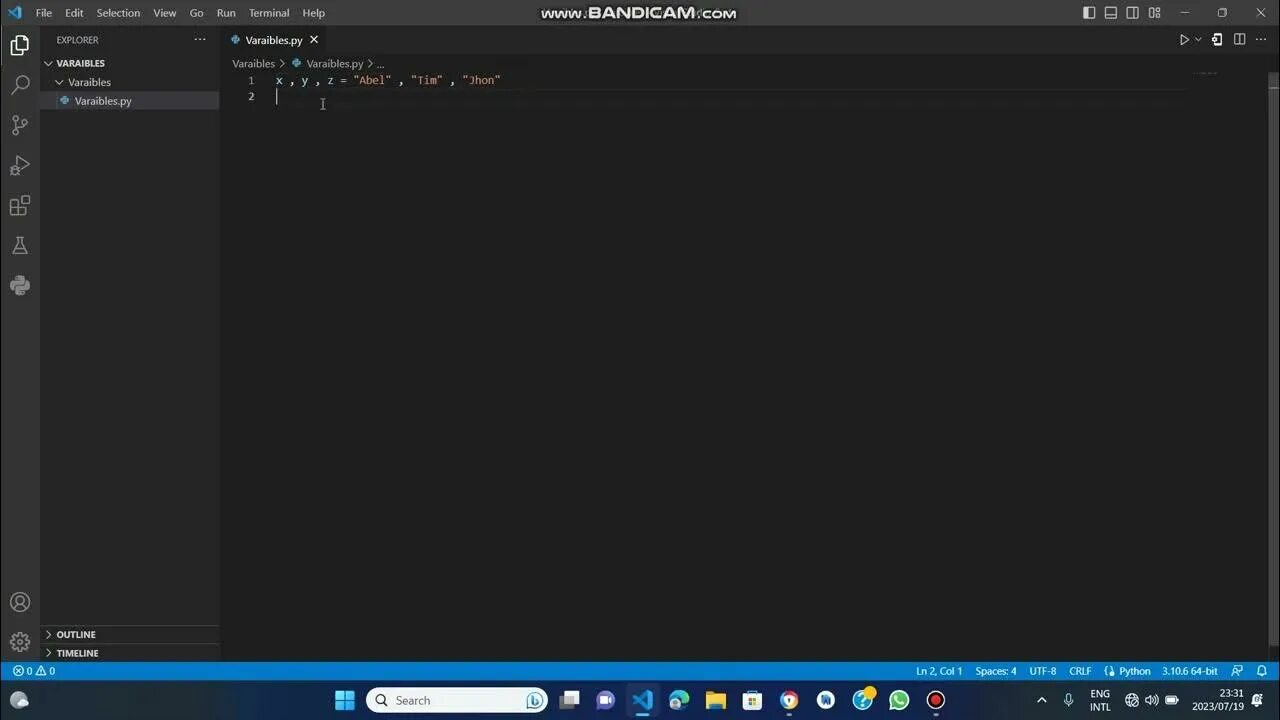This screenshot has height=720, width=1280.
Task: Open the Run and Debug view
Action: [x=20, y=165]
